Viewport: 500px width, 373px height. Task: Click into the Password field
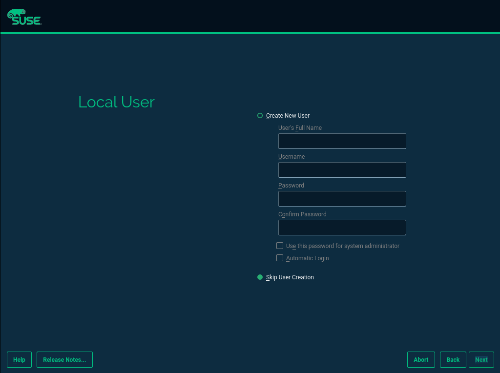[342, 199]
